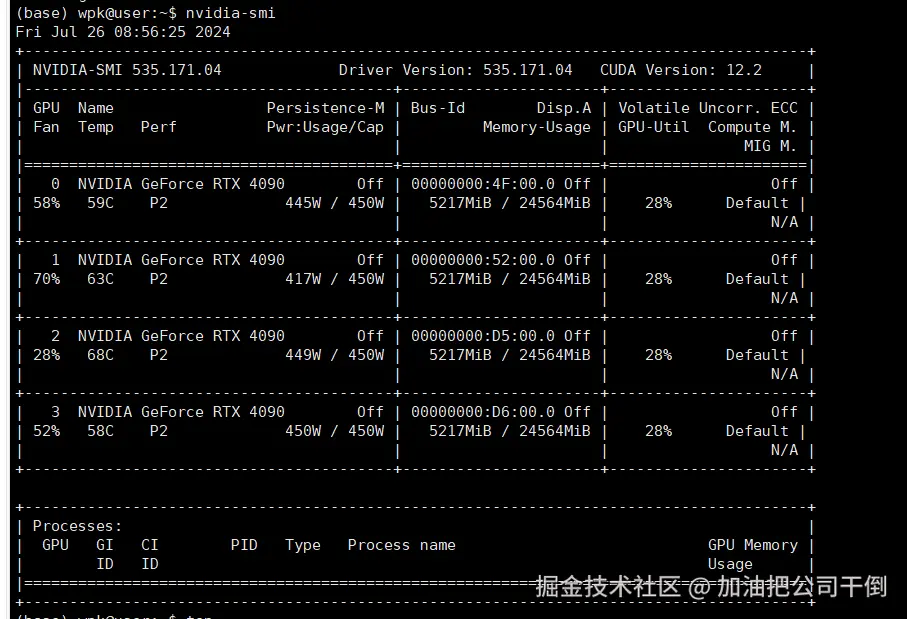Select GPU 3 fan speed 52%
This screenshot has height=619, width=907.
[46, 431]
